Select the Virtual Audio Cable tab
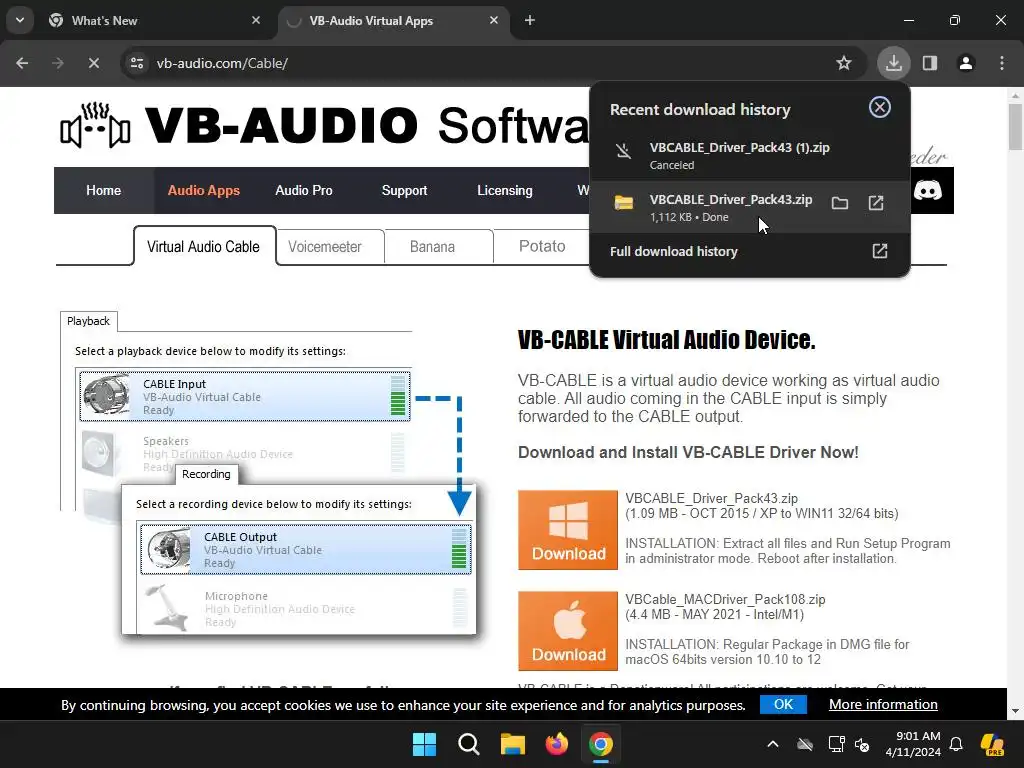 click(x=204, y=246)
